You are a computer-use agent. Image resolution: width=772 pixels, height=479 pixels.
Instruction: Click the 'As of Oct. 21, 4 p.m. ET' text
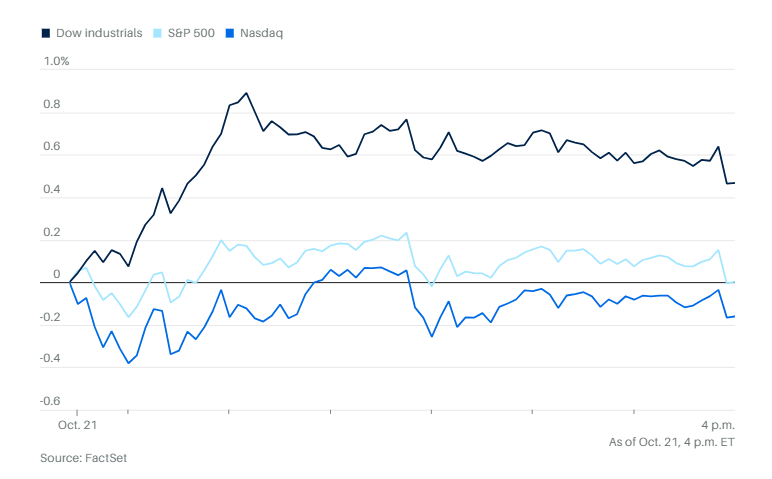(671, 441)
